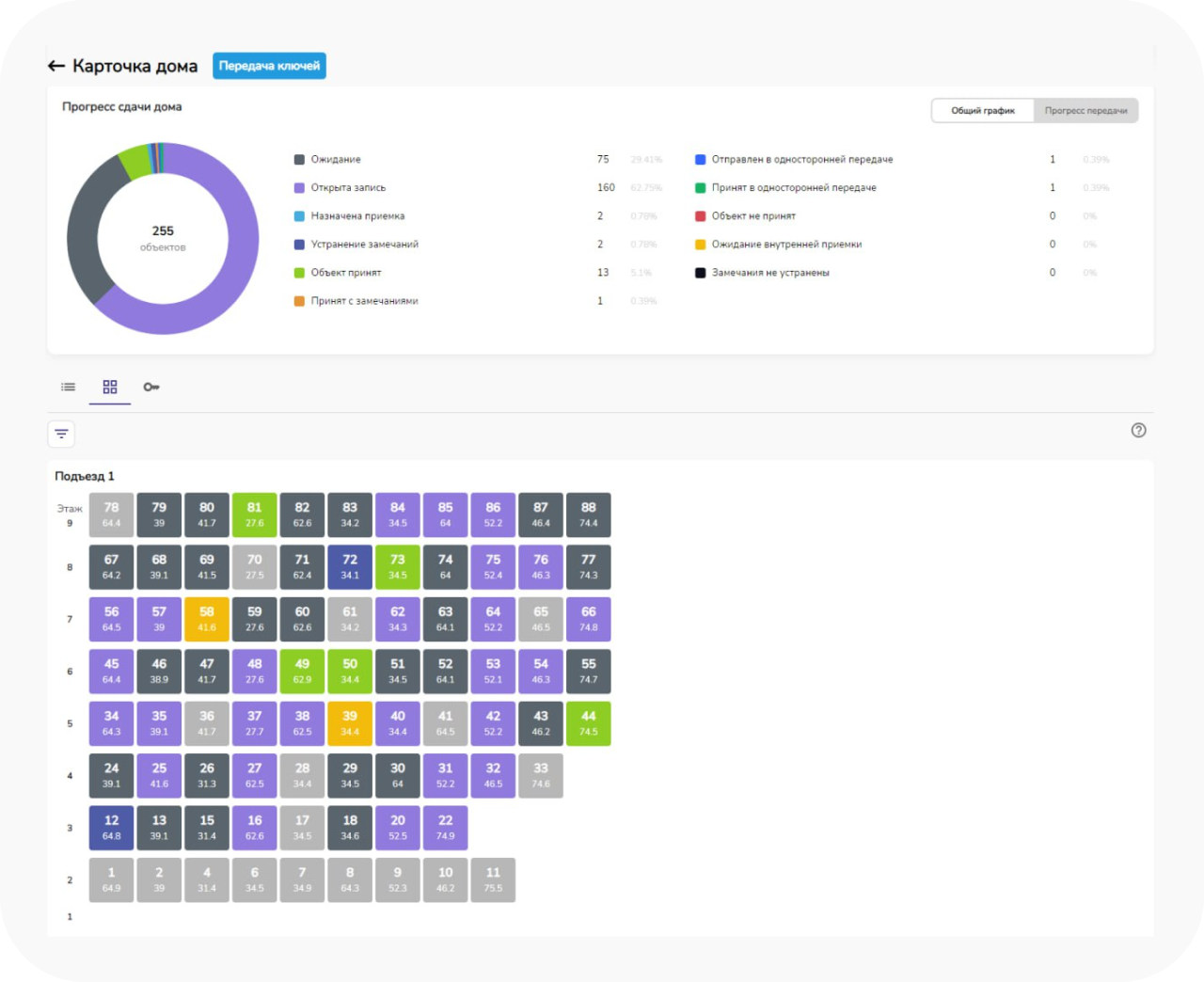Click the count 160 for Открыта запись
The width and height of the screenshot is (1204, 982).
coord(606,188)
